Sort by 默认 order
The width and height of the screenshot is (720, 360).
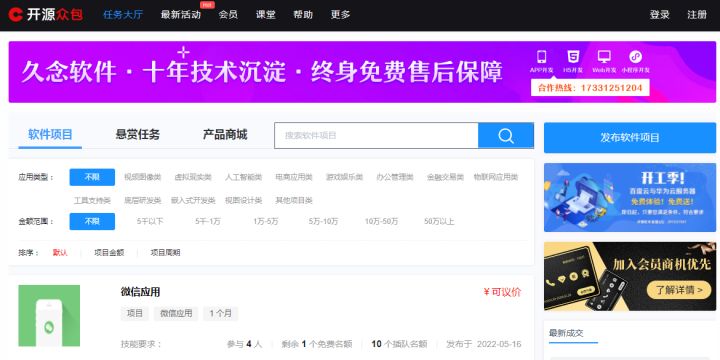(x=60, y=253)
